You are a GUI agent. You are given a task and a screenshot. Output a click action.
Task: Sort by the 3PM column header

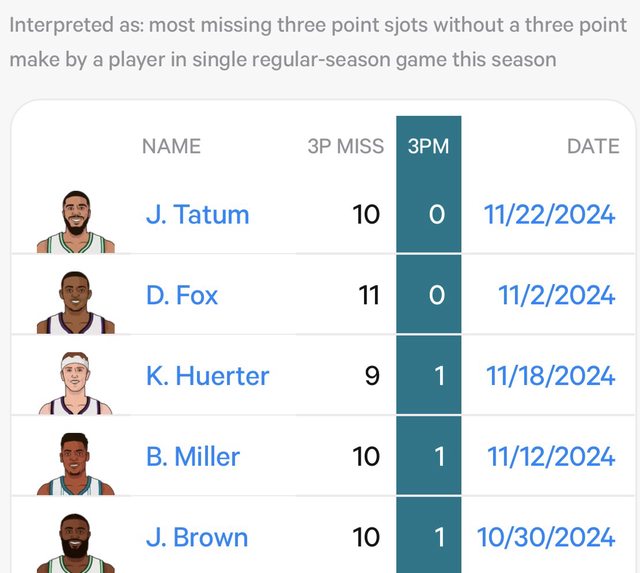click(428, 146)
